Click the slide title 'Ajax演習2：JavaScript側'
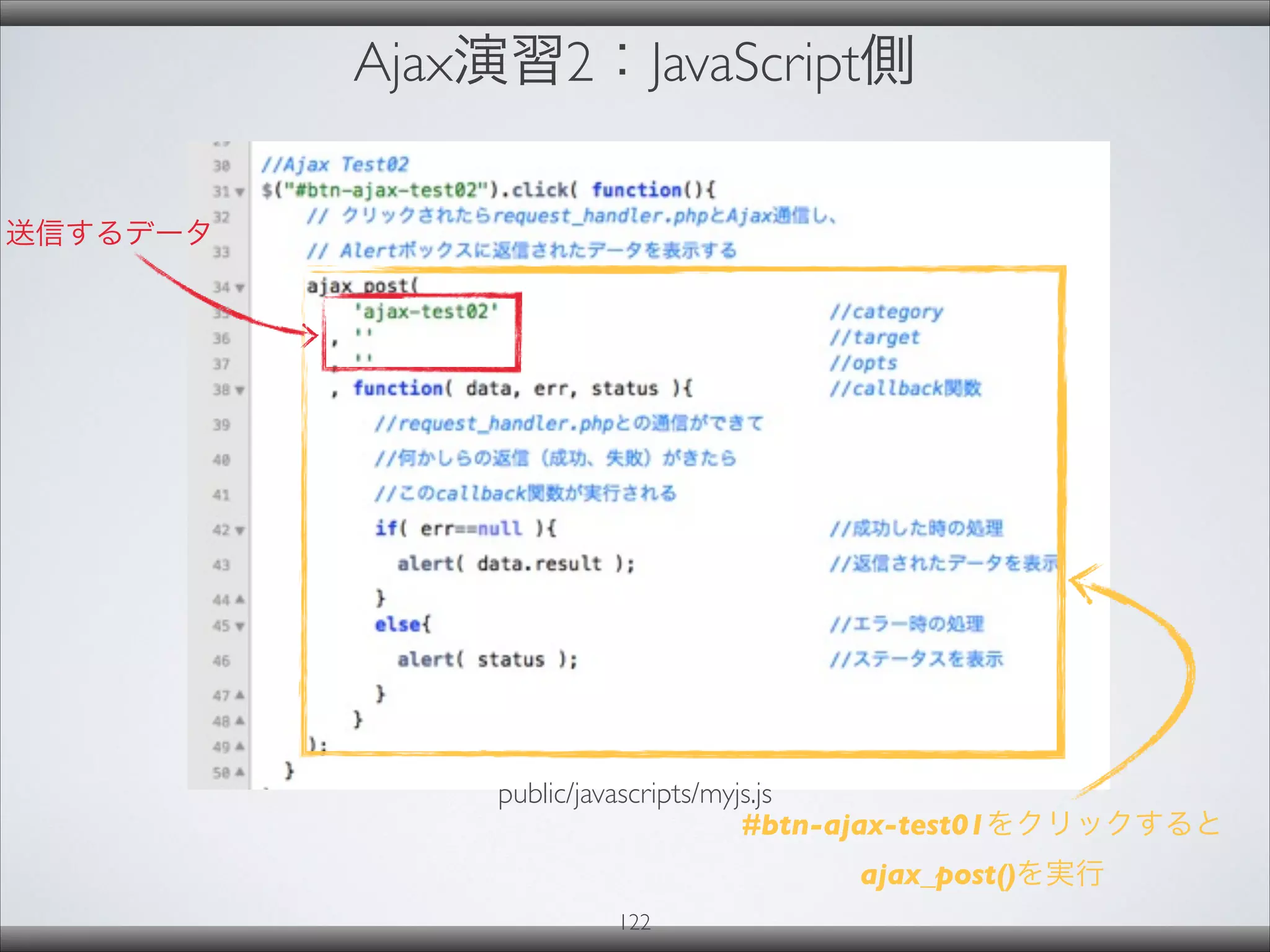1270x952 pixels. (x=634, y=62)
